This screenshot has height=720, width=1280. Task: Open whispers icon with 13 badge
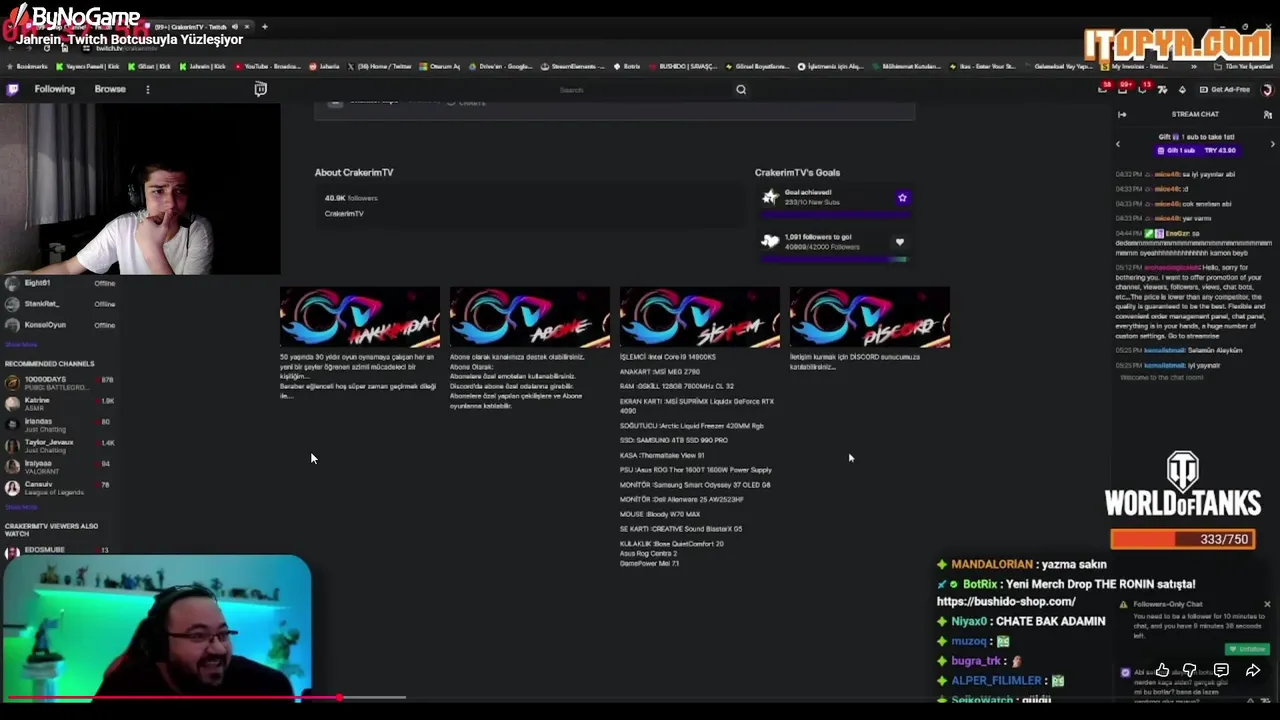click(1143, 89)
